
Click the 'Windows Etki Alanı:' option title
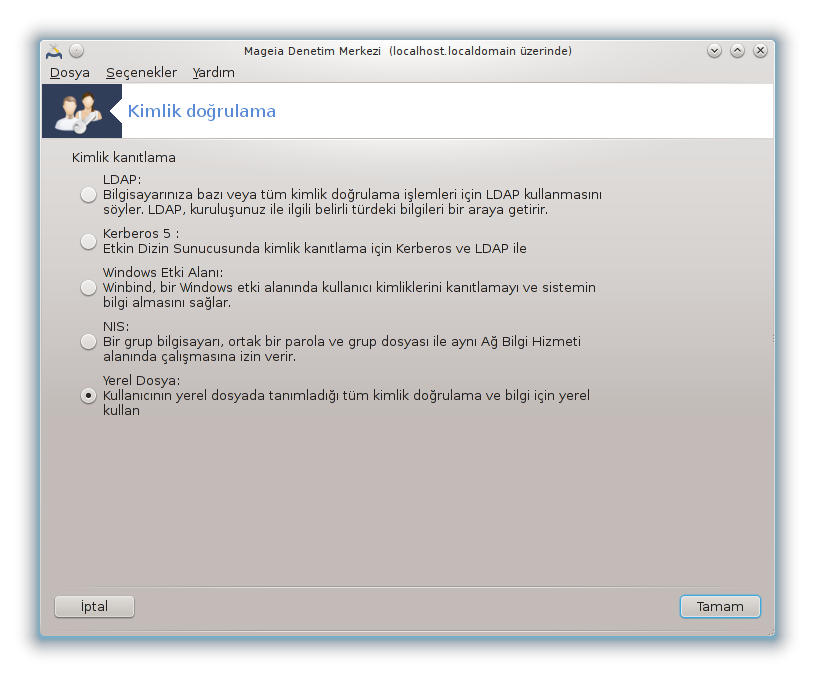[x=163, y=272]
